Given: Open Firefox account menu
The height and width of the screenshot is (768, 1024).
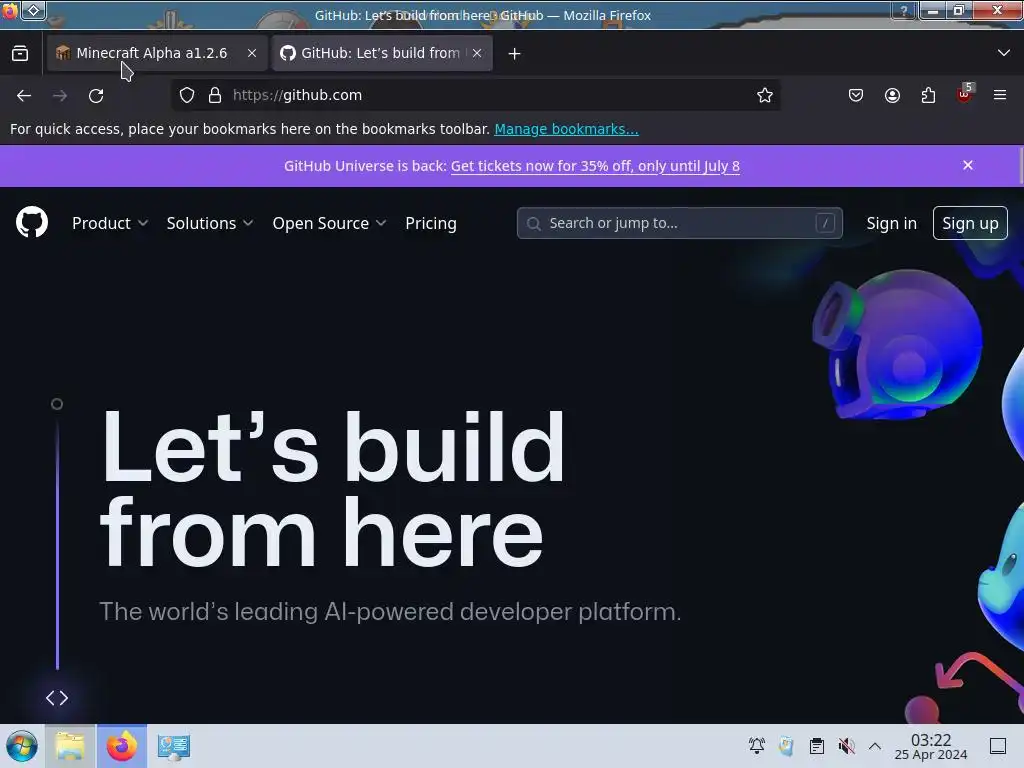Looking at the screenshot, I should (x=892, y=95).
